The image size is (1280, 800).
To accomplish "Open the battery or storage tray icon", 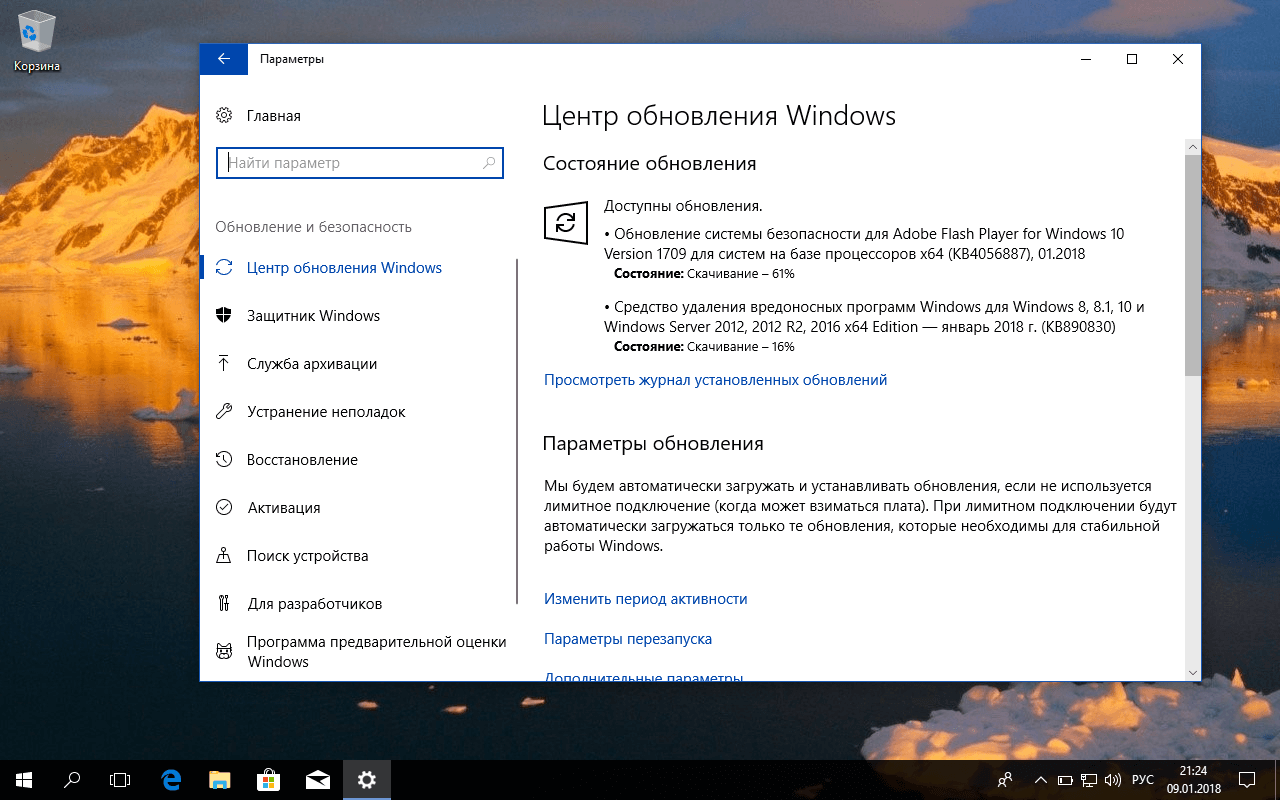I will (1065, 779).
